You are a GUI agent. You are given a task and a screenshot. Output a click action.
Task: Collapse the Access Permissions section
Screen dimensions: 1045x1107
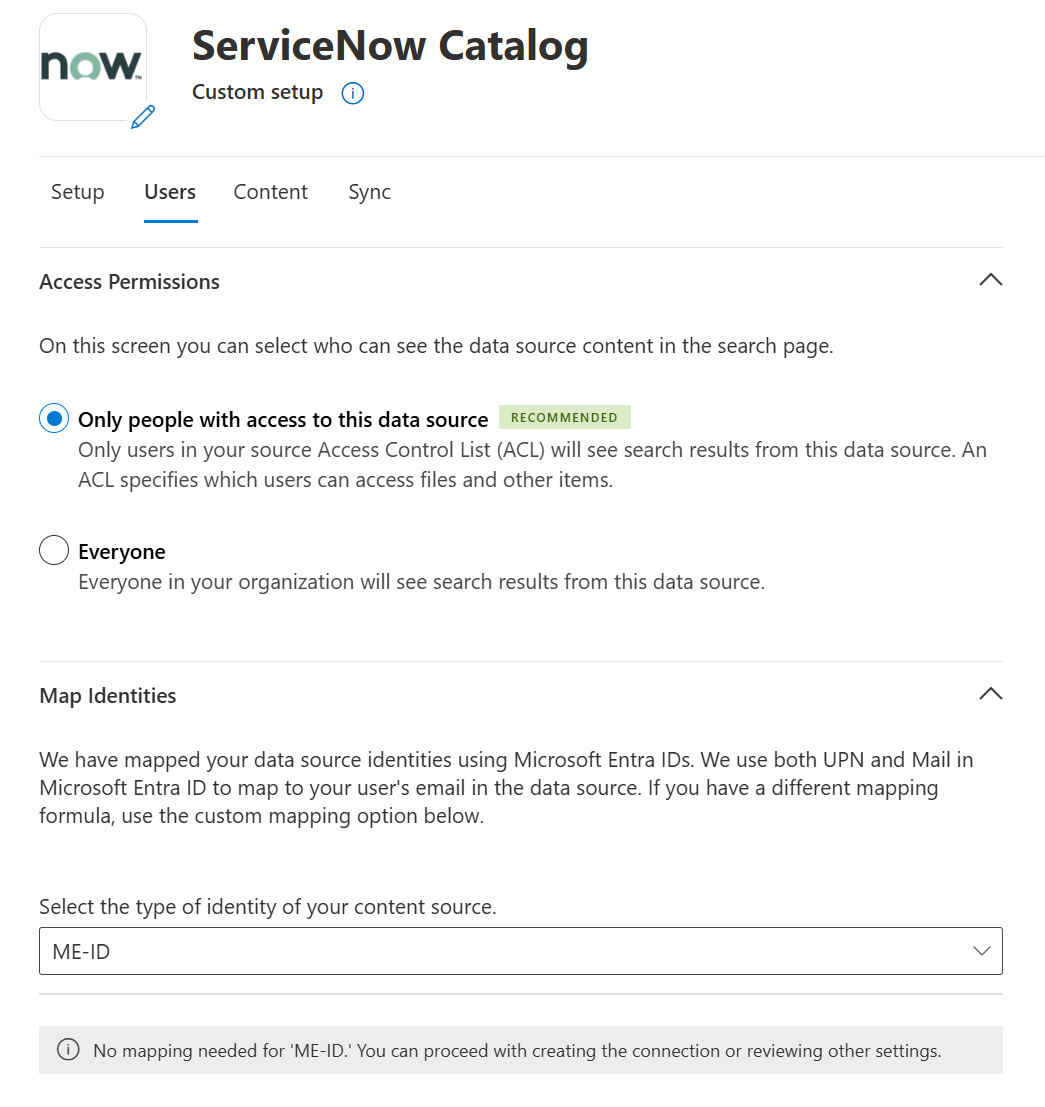(x=991, y=280)
